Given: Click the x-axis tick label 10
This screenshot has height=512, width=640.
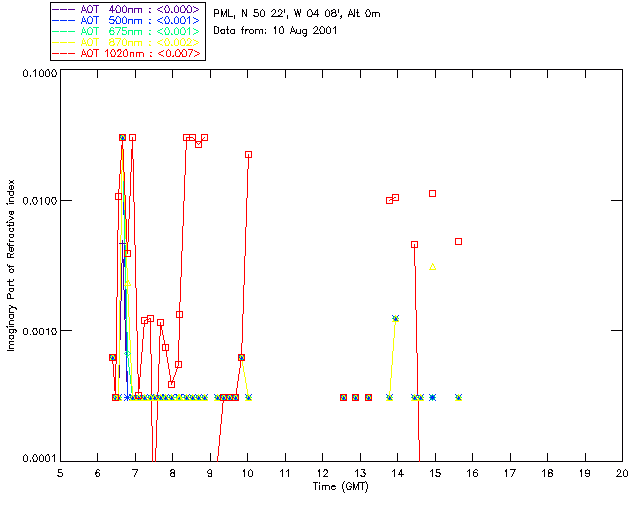Looking at the screenshot, I should (x=247, y=473).
